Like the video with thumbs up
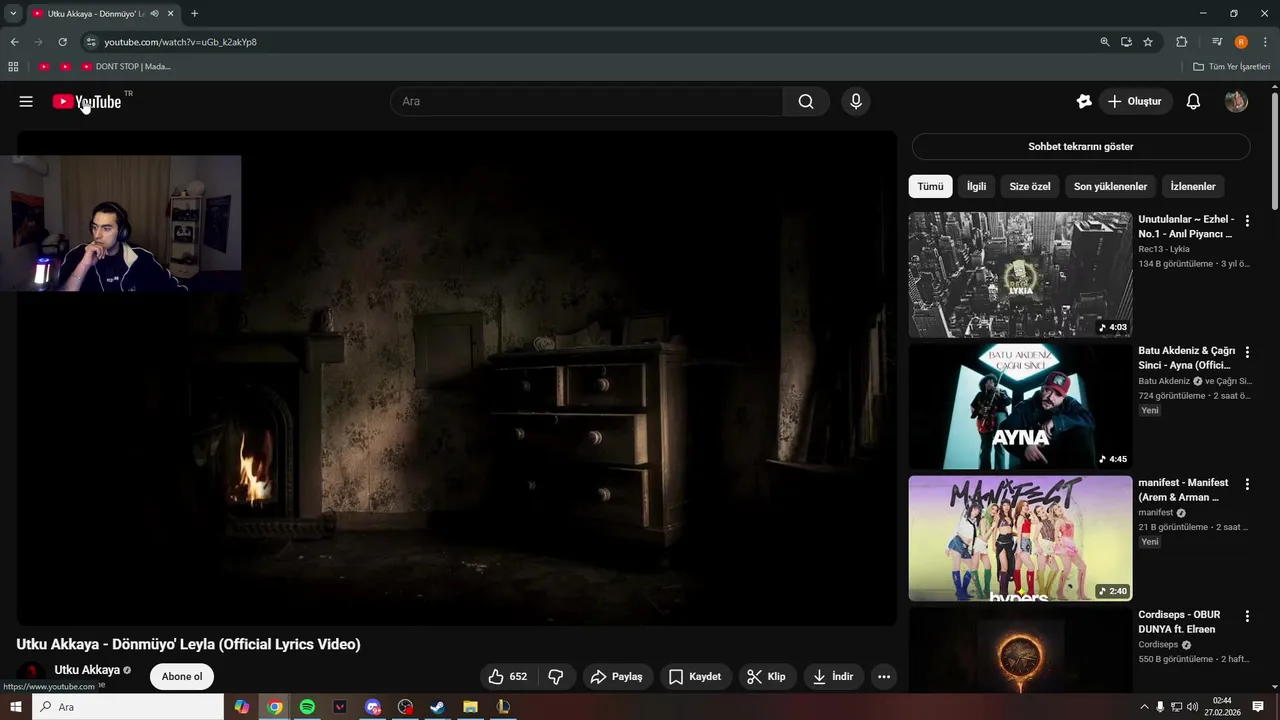Viewport: 1280px width, 720px height. coord(508,677)
